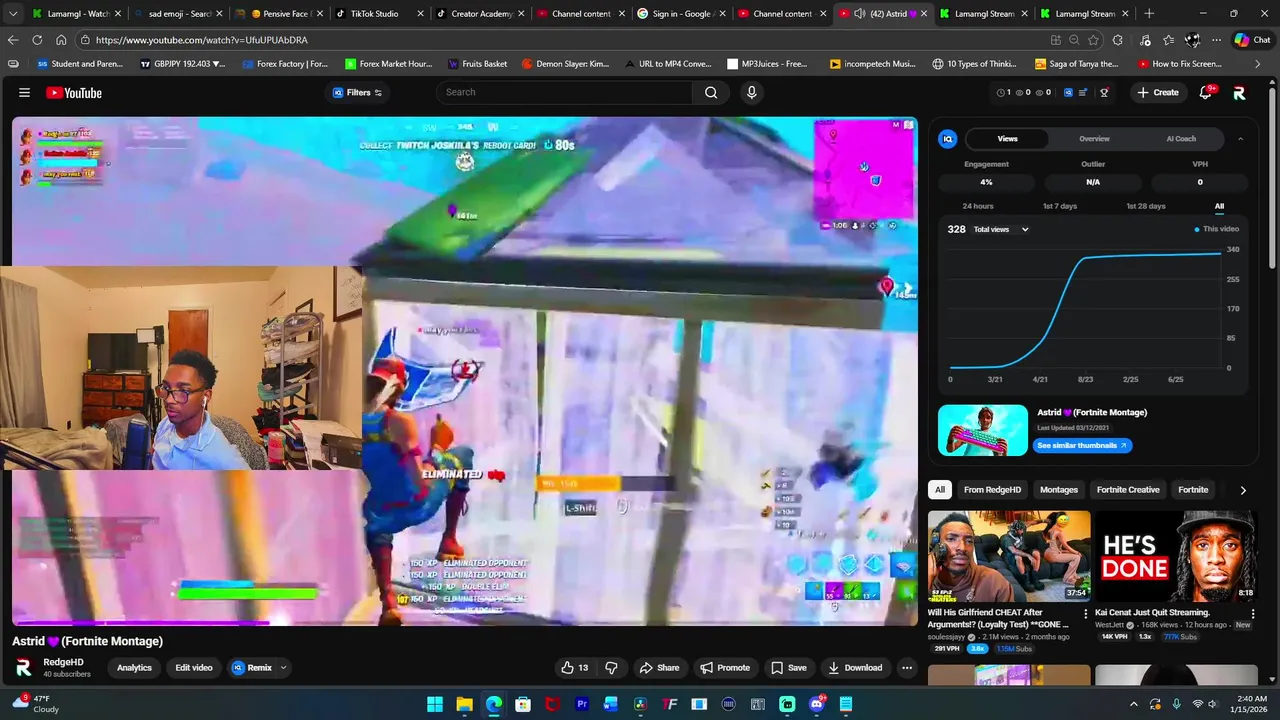Start voice search with the microphone icon
1280x720 pixels.
[752, 92]
